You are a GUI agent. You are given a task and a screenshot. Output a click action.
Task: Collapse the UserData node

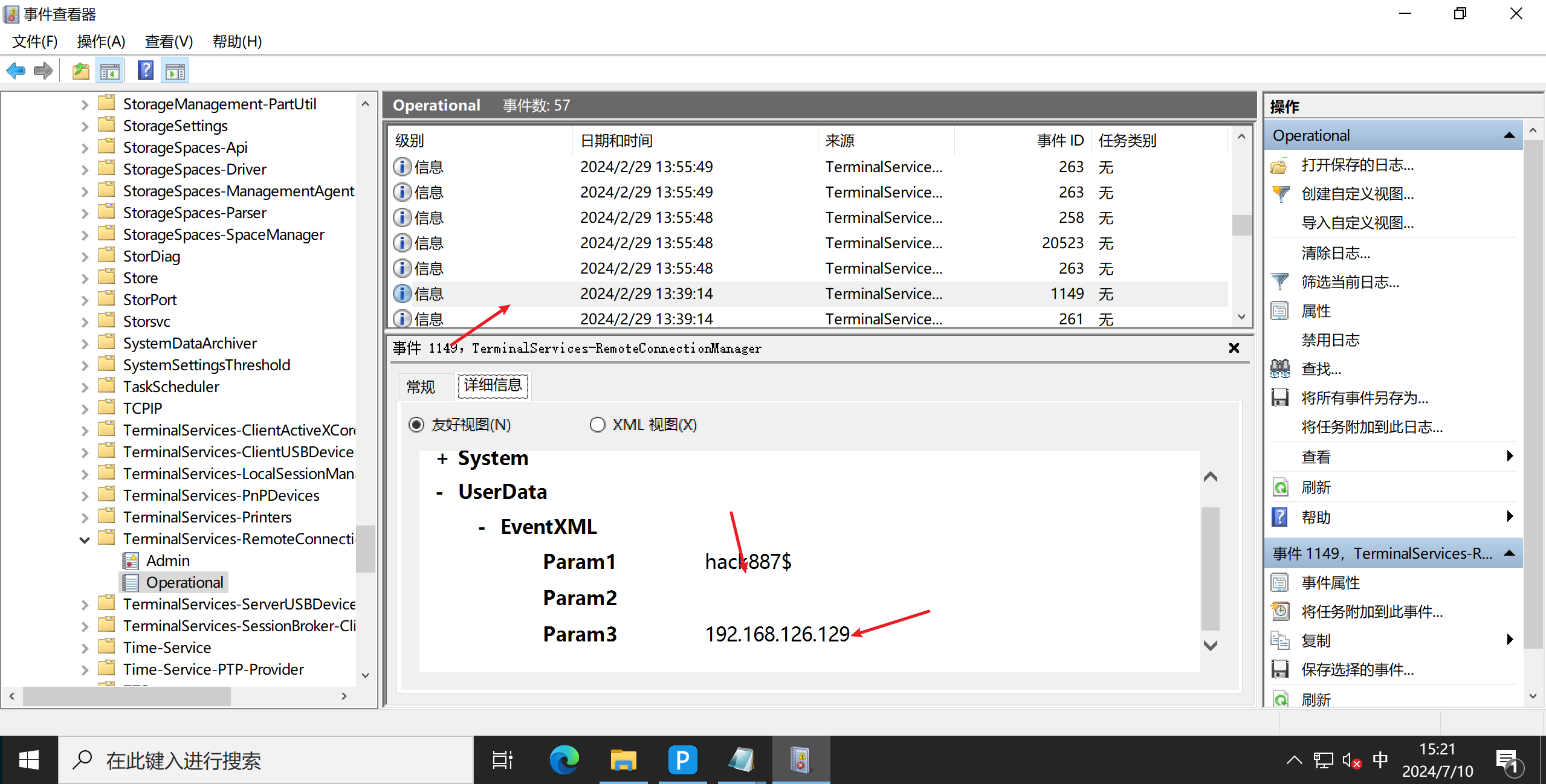440,493
